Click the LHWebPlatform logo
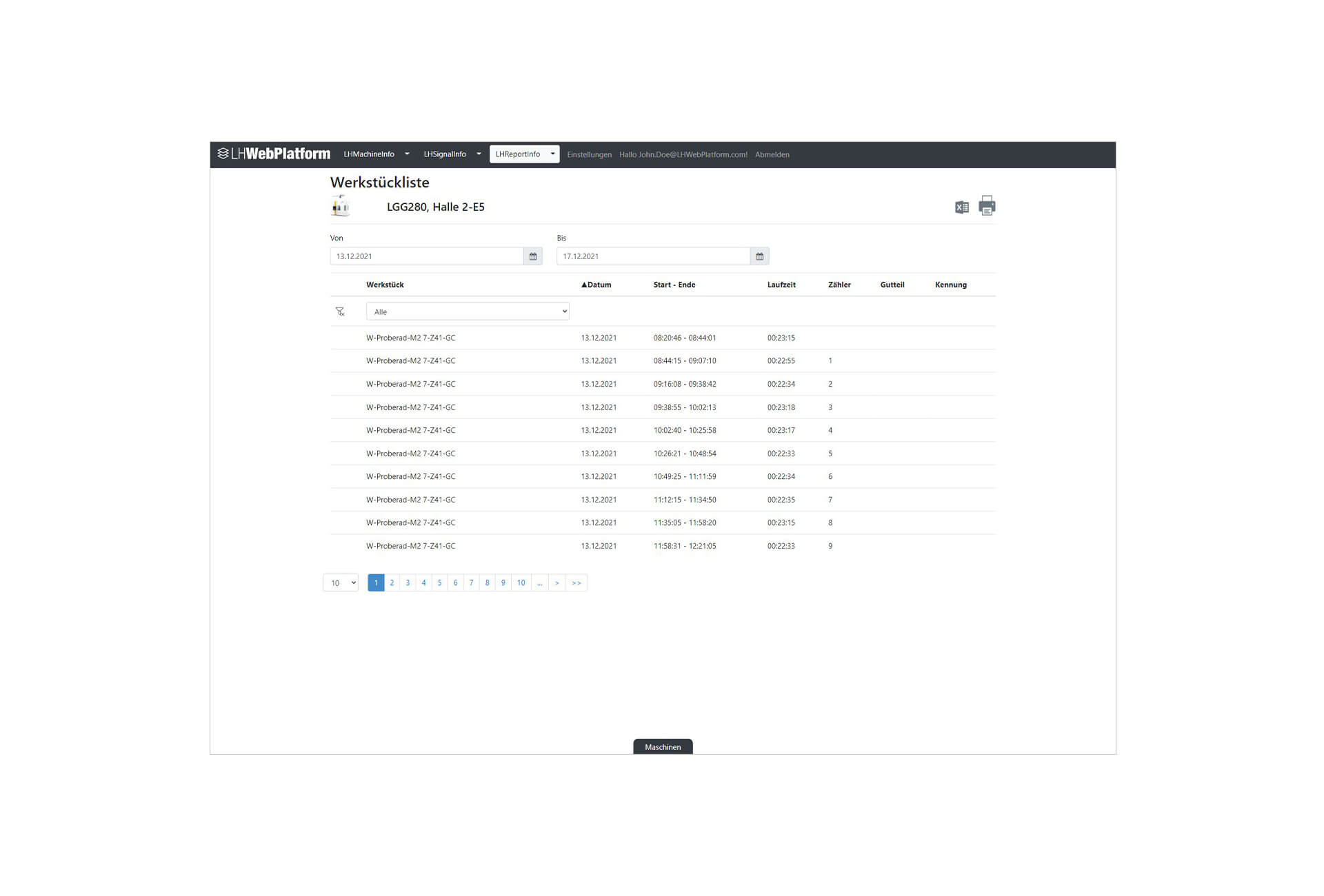 [274, 154]
